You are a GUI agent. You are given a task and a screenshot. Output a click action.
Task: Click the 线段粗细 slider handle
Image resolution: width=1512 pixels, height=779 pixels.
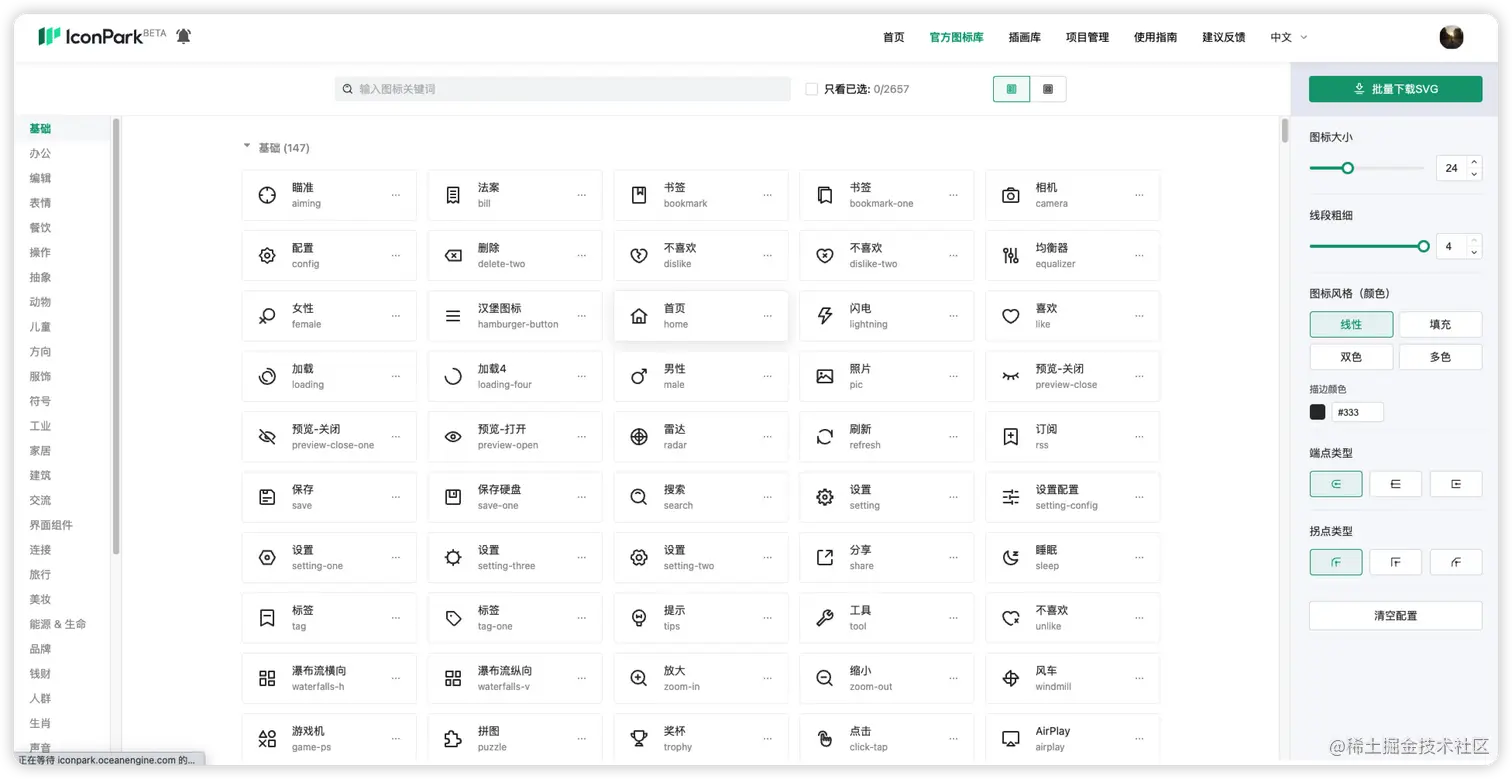pyautogui.click(x=1423, y=246)
